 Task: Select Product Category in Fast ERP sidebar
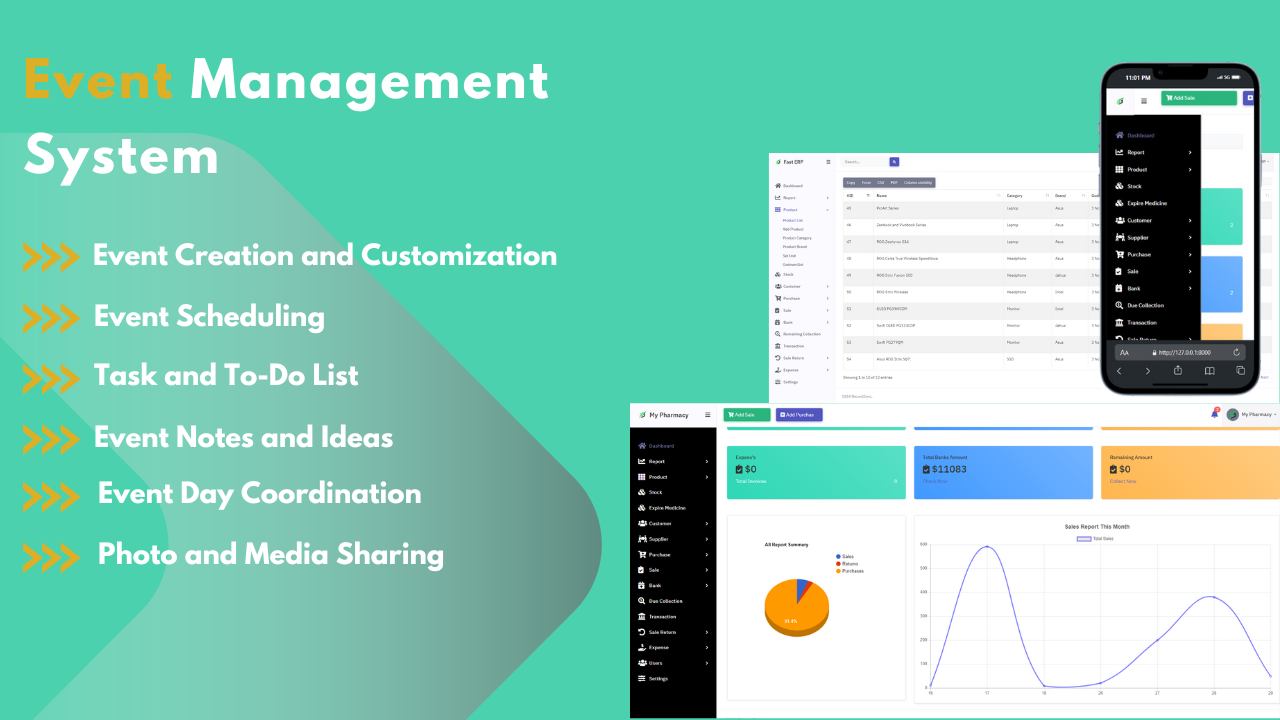(797, 237)
